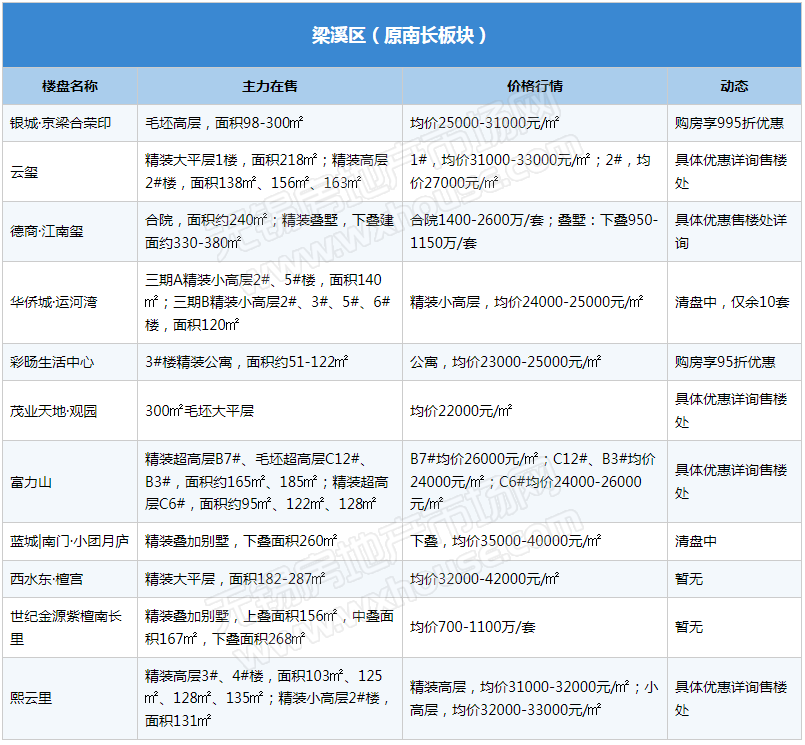The height and width of the screenshot is (745, 805).
Task: Select the 茂业天地·观园 property name
Action: [x=54, y=411]
